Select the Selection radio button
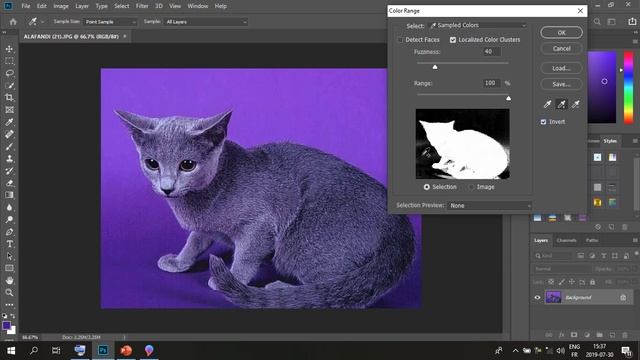The width and height of the screenshot is (640, 360). pyautogui.click(x=427, y=187)
